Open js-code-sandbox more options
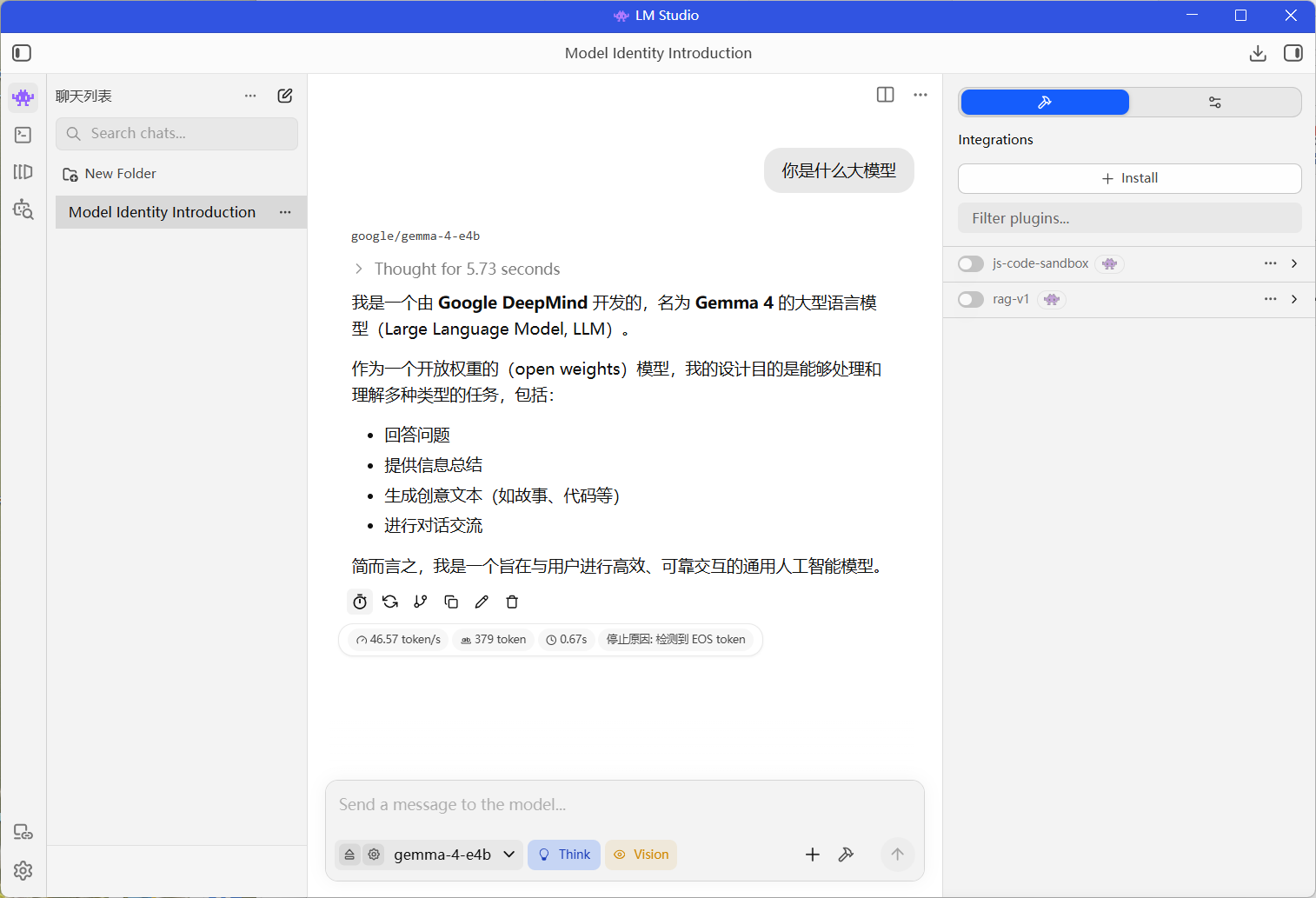Viewport: 1316px width, 898px height. (x=1271, y=263)
